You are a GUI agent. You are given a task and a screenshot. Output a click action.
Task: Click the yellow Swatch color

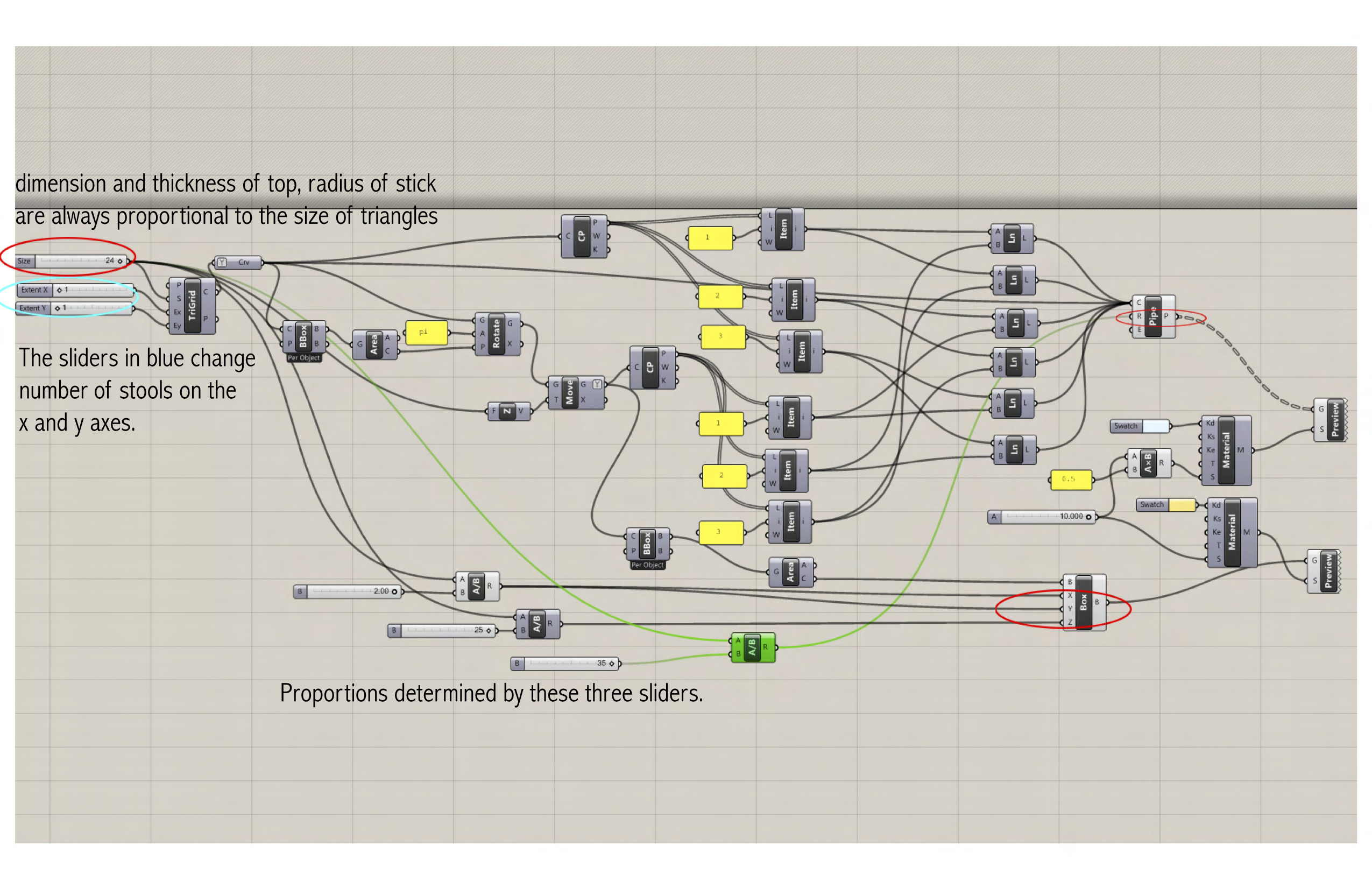coord(1182,505)
